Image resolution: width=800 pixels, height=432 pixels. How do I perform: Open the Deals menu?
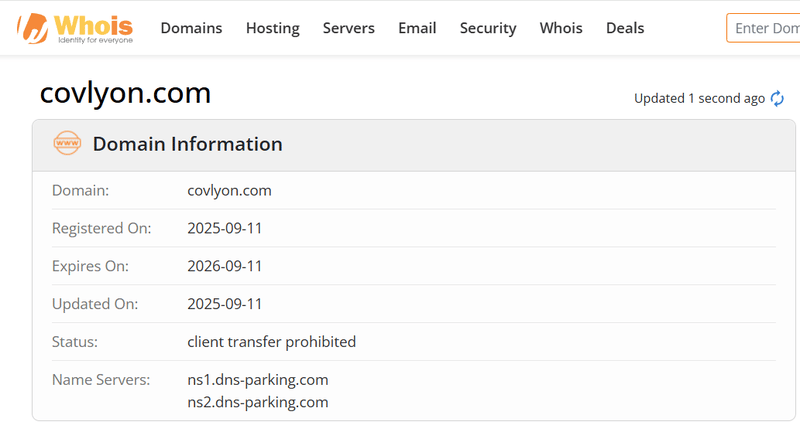[x=625, y=28]
